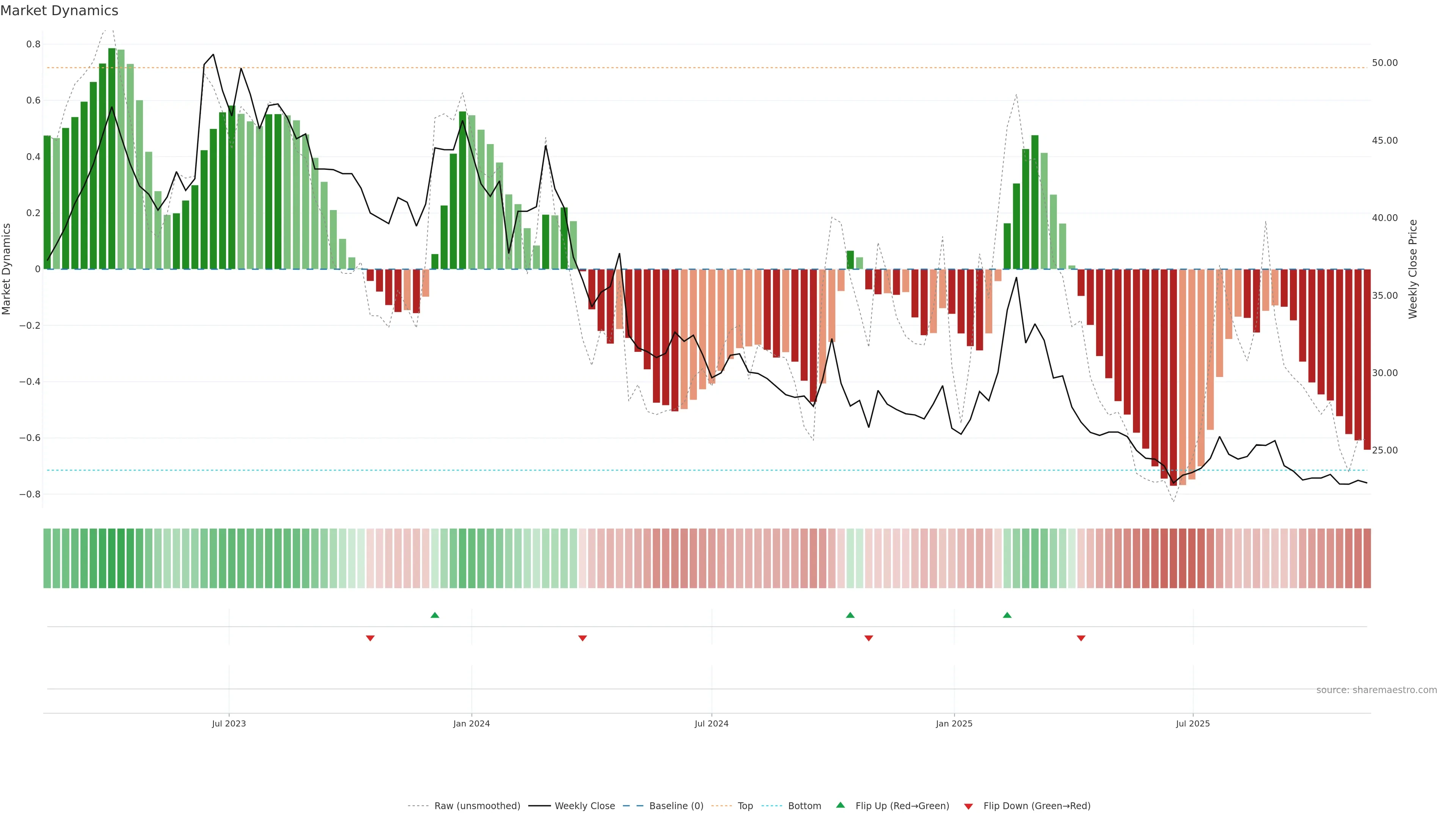The width and height of the screenshot is (1456, 819).
Task: Click the Market Dynamics chart title
Action: click(60, 11)
